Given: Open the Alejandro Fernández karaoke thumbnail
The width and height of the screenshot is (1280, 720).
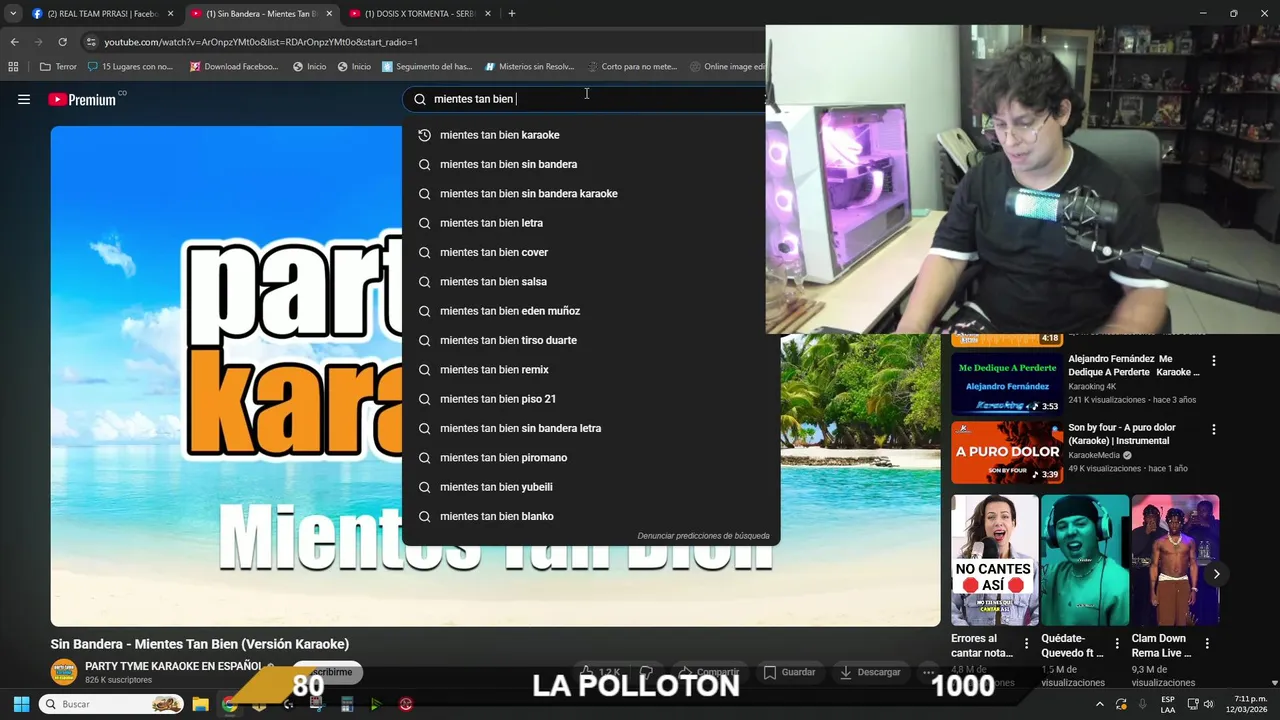Looking at the screenshot, I should pos(1007,383).
